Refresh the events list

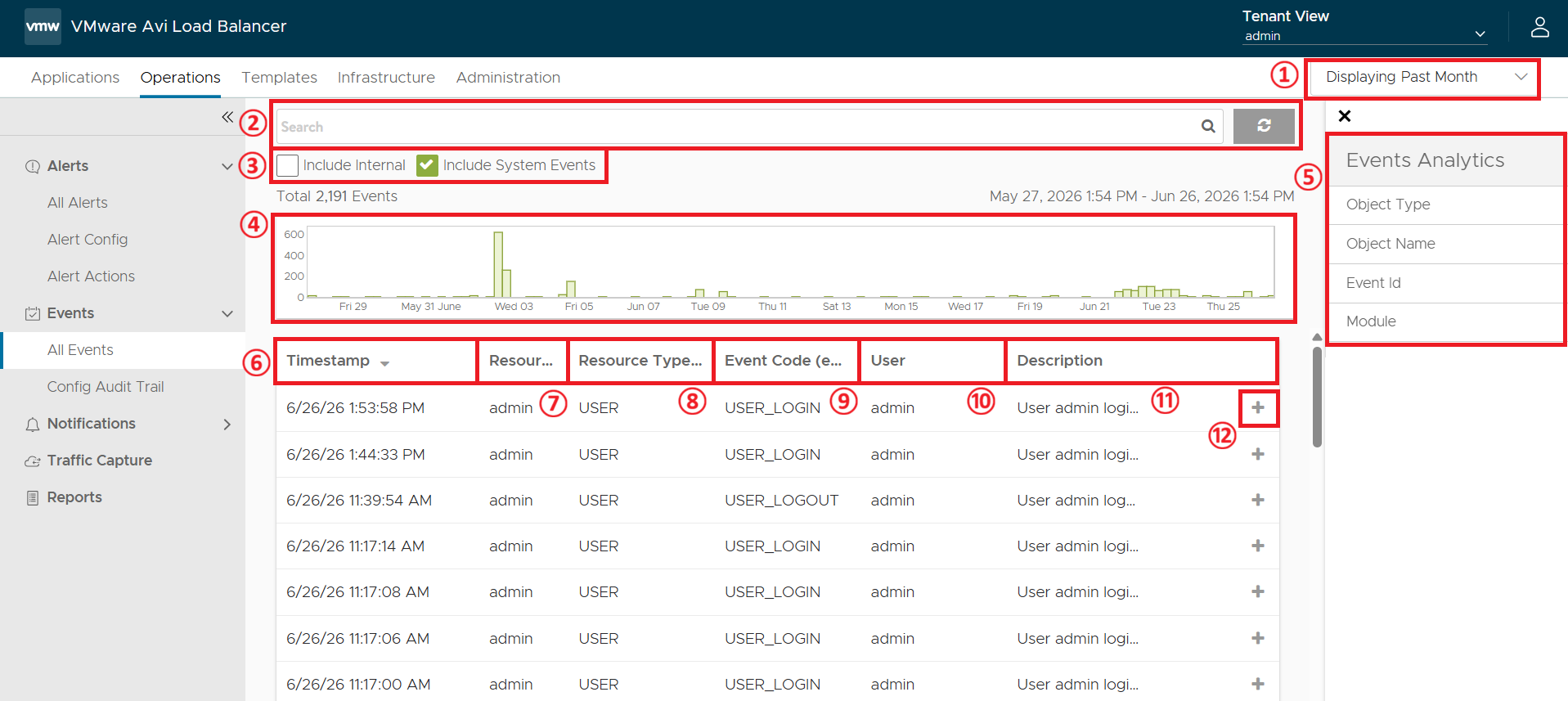click(1264, 126)
